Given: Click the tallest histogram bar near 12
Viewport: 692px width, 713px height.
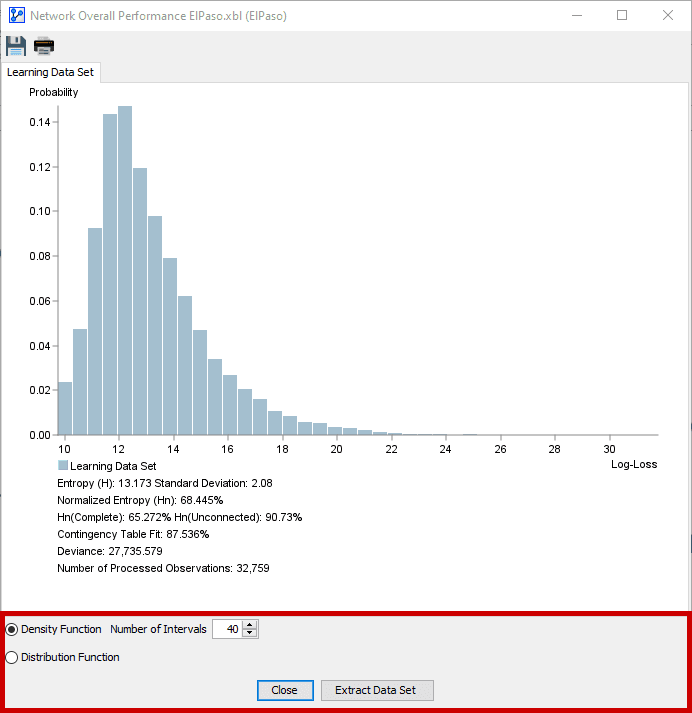Looking at the screenshot, I should 125,271.
